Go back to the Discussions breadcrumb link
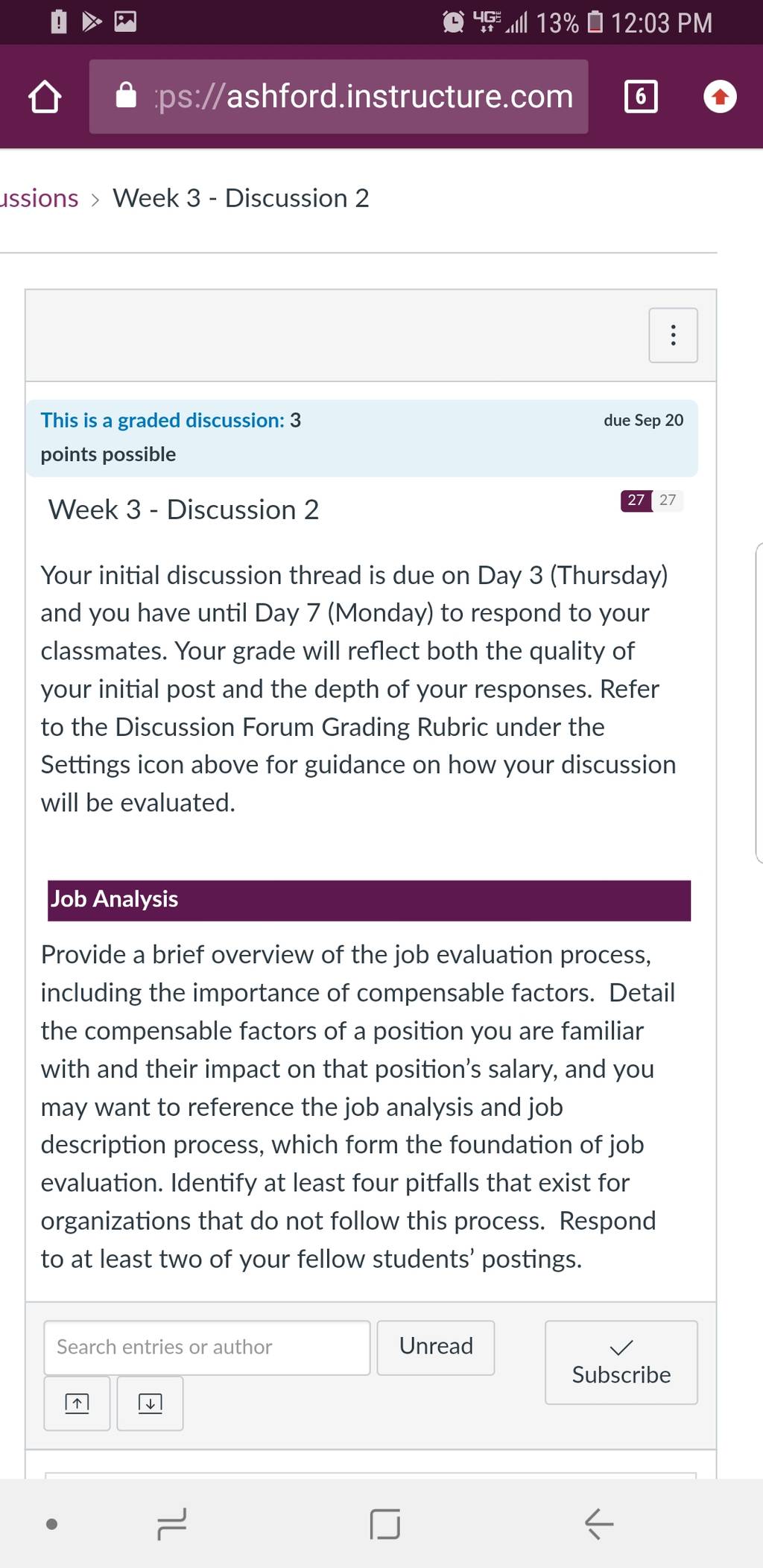The height and width of the screenshot is (1568, 763). (39, 198)
